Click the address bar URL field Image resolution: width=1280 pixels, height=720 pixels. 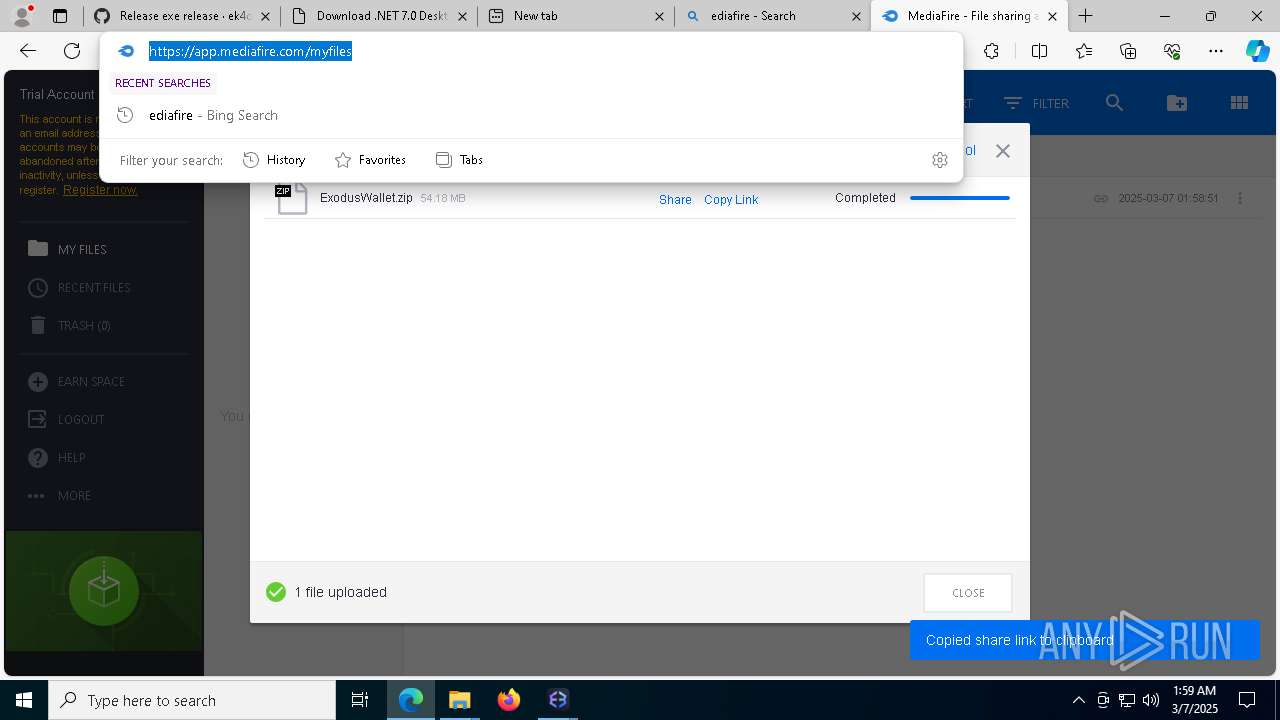pyautogui.click(x=531, y=51)
